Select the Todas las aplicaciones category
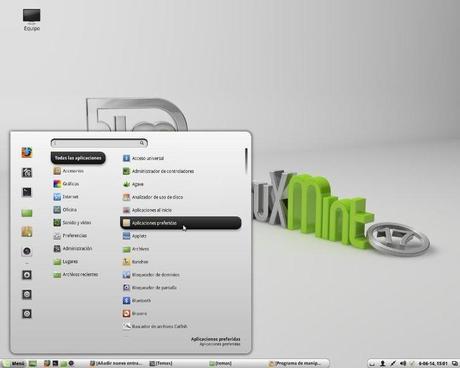 78,158
